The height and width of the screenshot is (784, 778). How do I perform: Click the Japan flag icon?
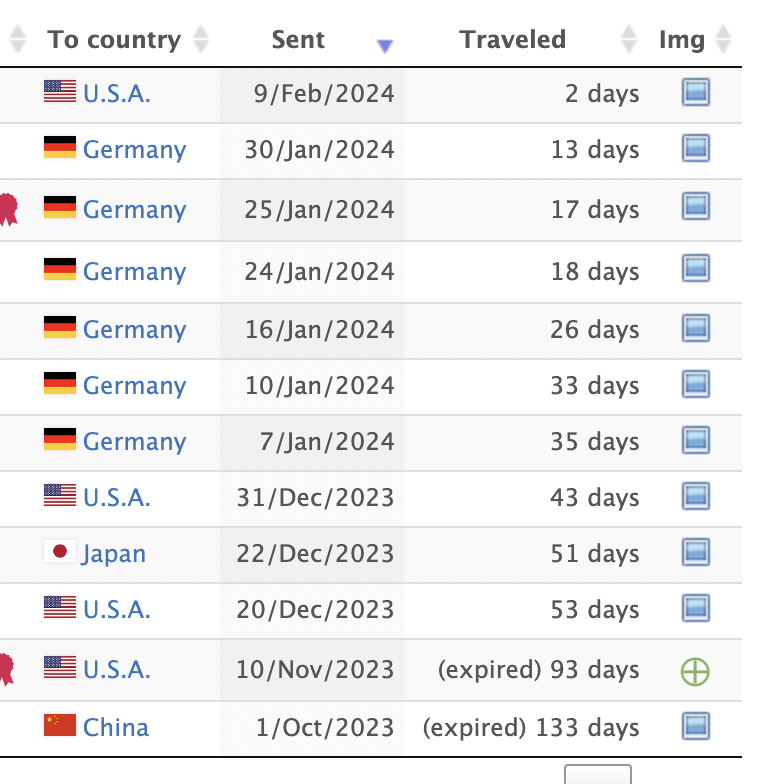(x=60, y=551)
